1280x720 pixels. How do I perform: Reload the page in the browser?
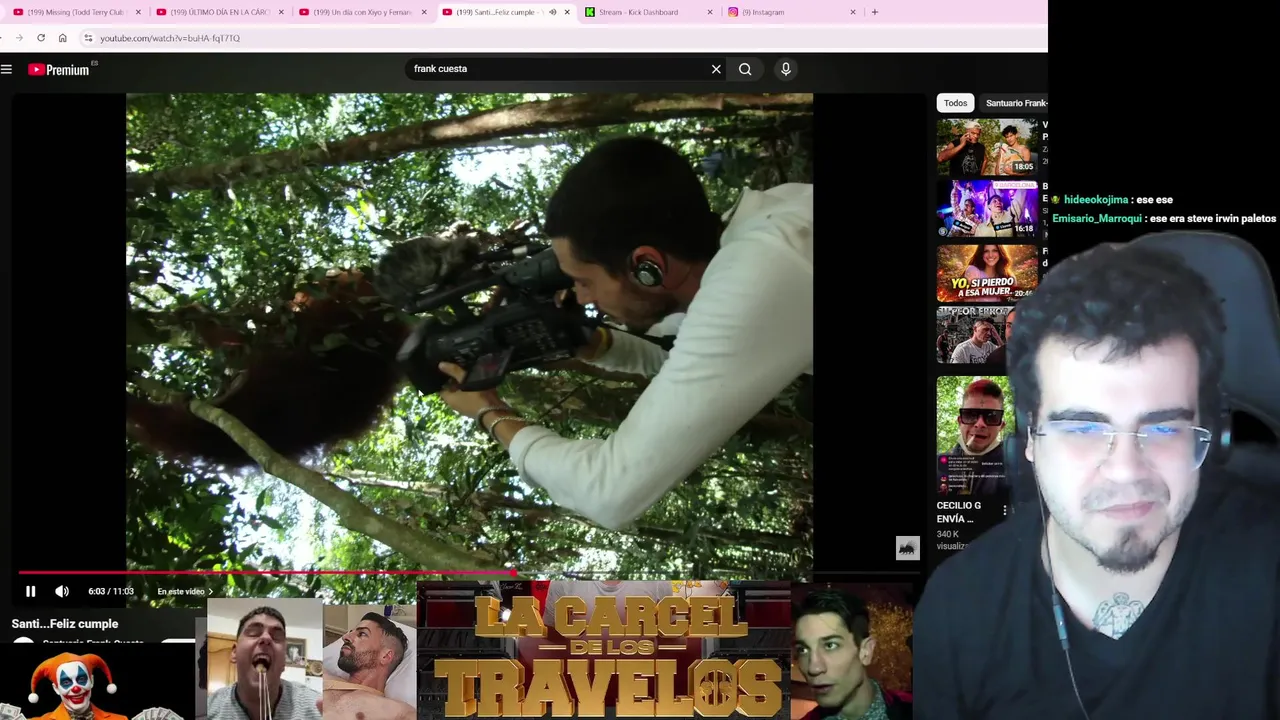pyautogui.click(x=41, y=38)
